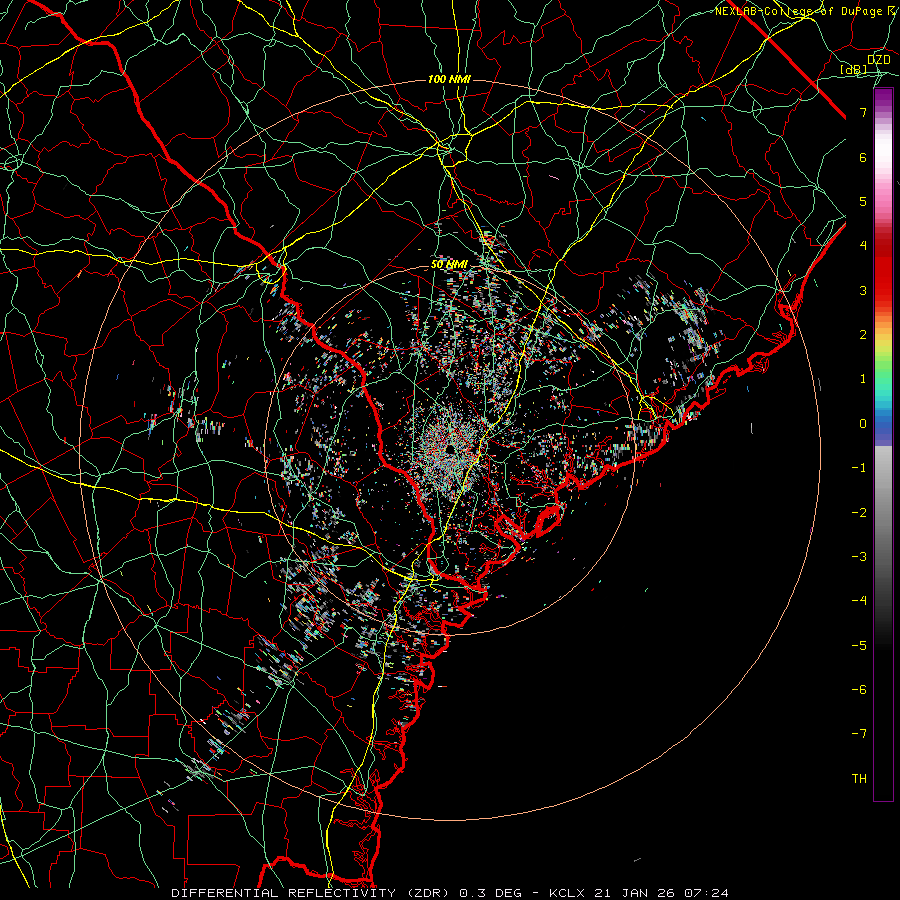900x900 pixels.
Task: Click the color scale label '-4'
Action: point(859,601)
